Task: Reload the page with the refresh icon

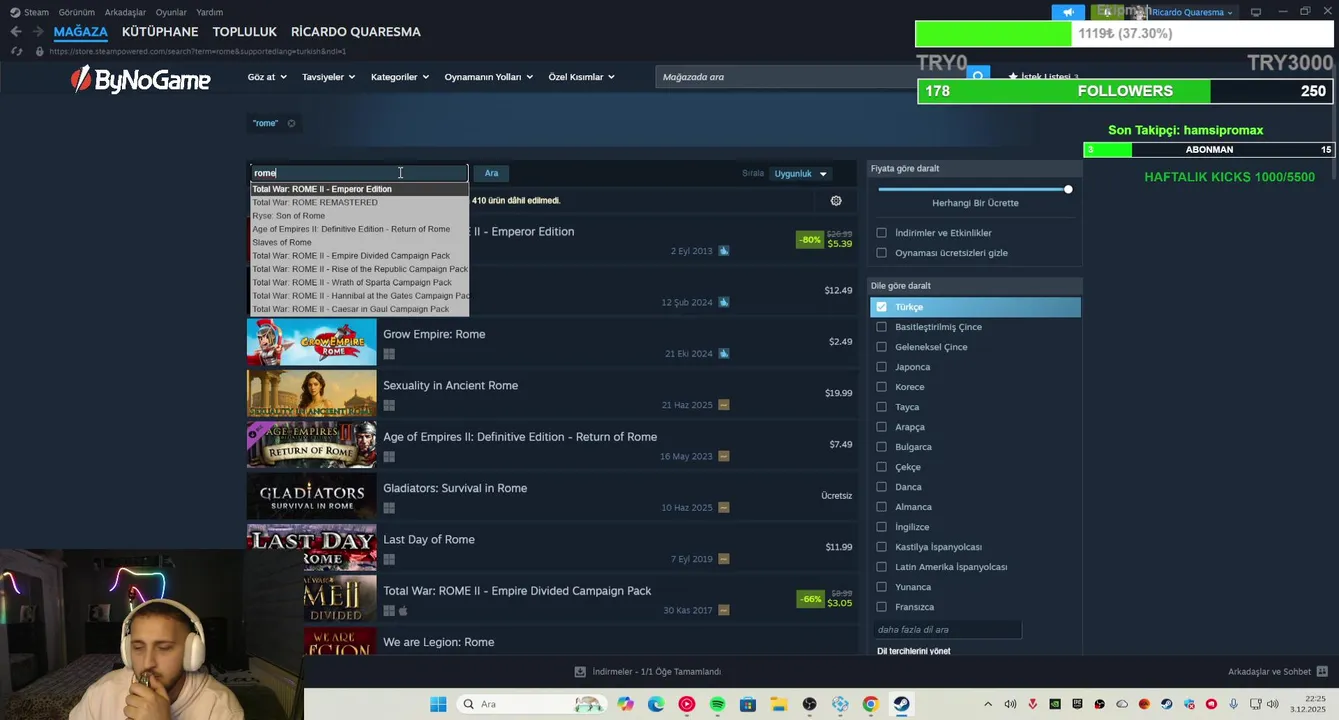Action: coord(16,51)
